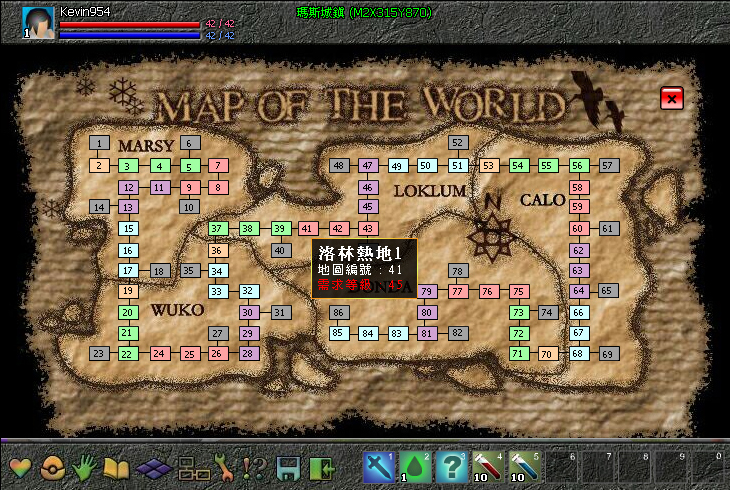Click the green exit door icon
The image size is (730, 490).
point(322,468)
